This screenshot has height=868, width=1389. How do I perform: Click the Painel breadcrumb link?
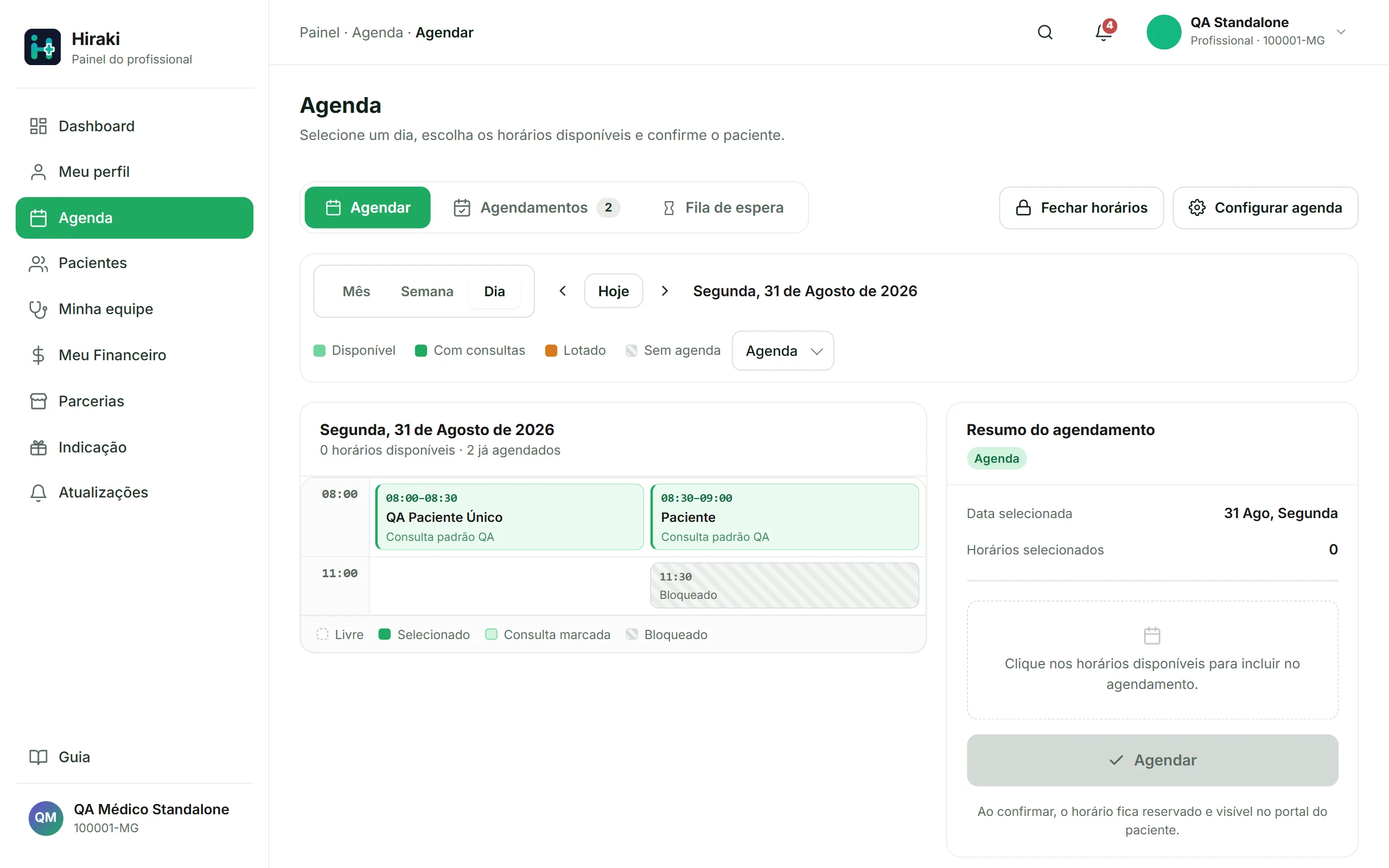319,32
